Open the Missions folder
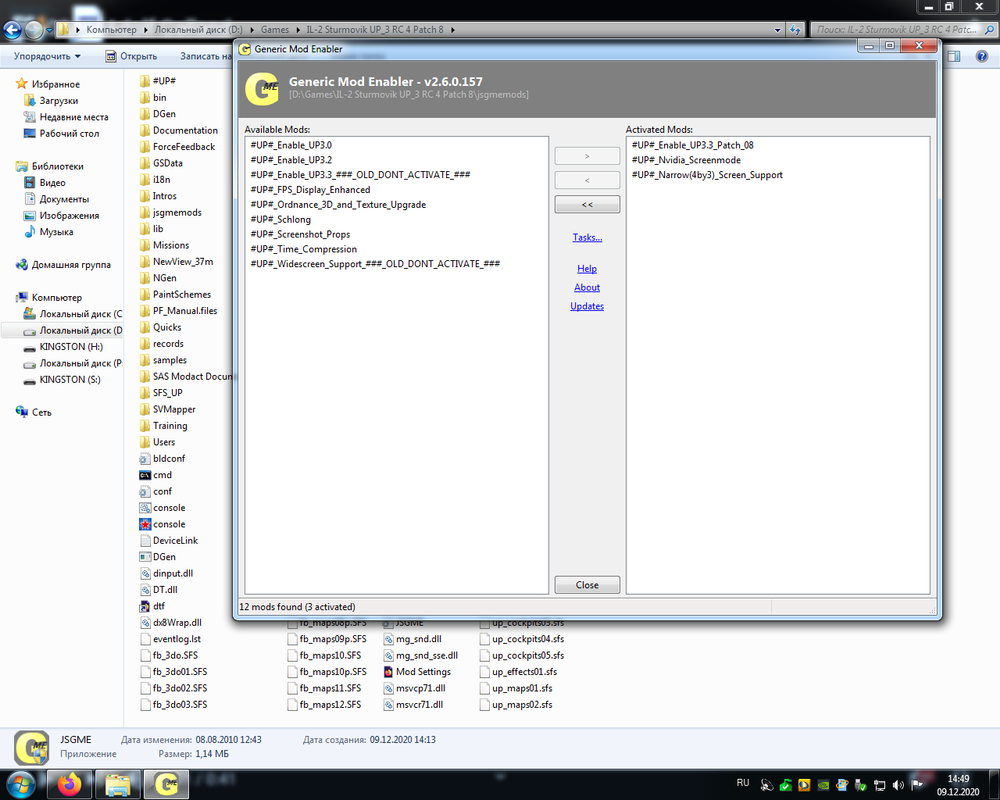Screen dimensions: 1000x800 click(x=164, y=245)
